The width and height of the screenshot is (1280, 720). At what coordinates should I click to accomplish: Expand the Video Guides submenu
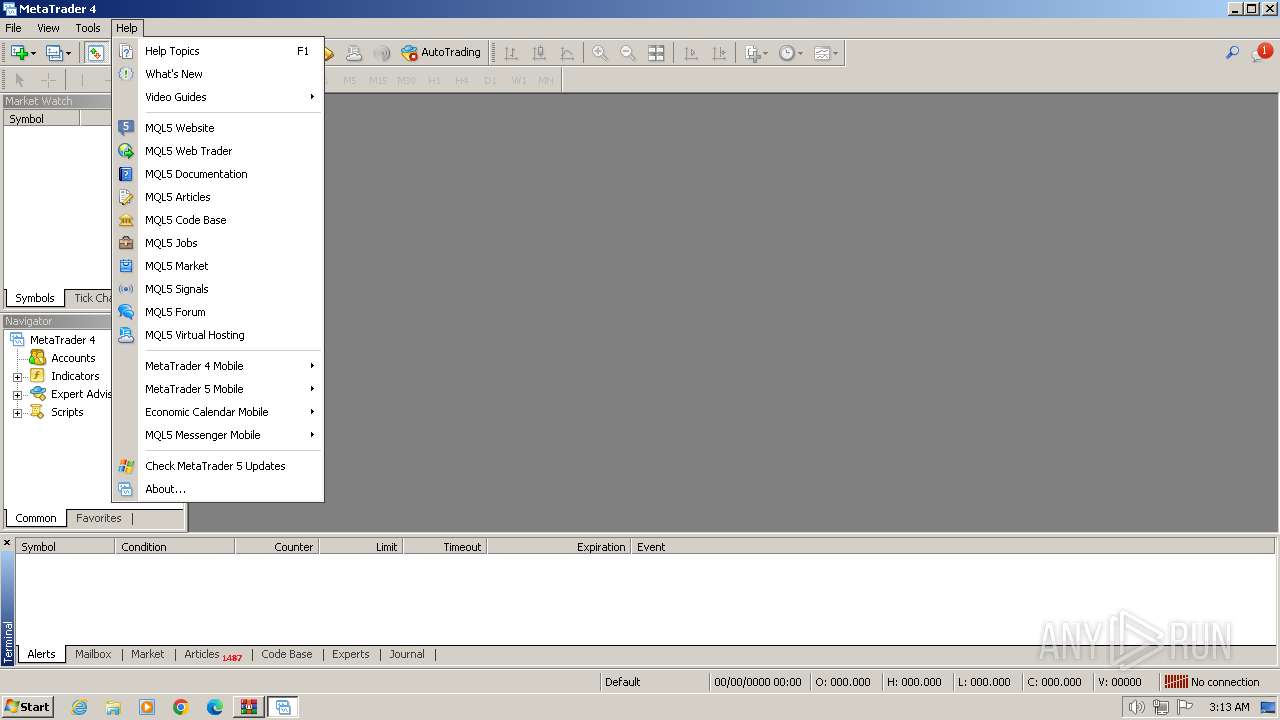click(218, 97)
